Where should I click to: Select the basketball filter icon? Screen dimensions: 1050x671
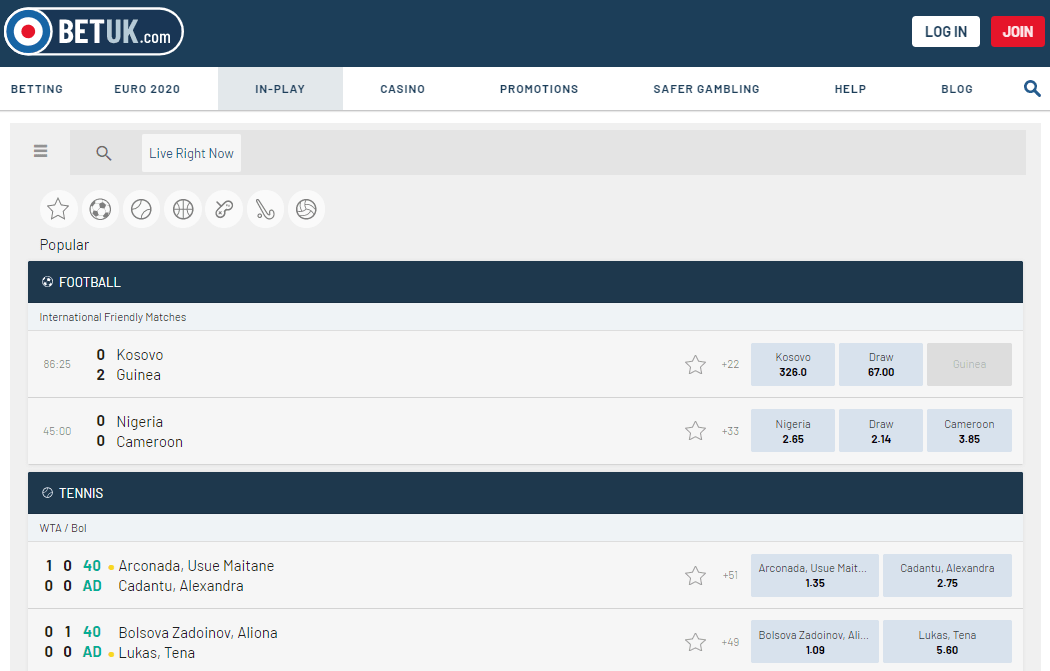183,209
